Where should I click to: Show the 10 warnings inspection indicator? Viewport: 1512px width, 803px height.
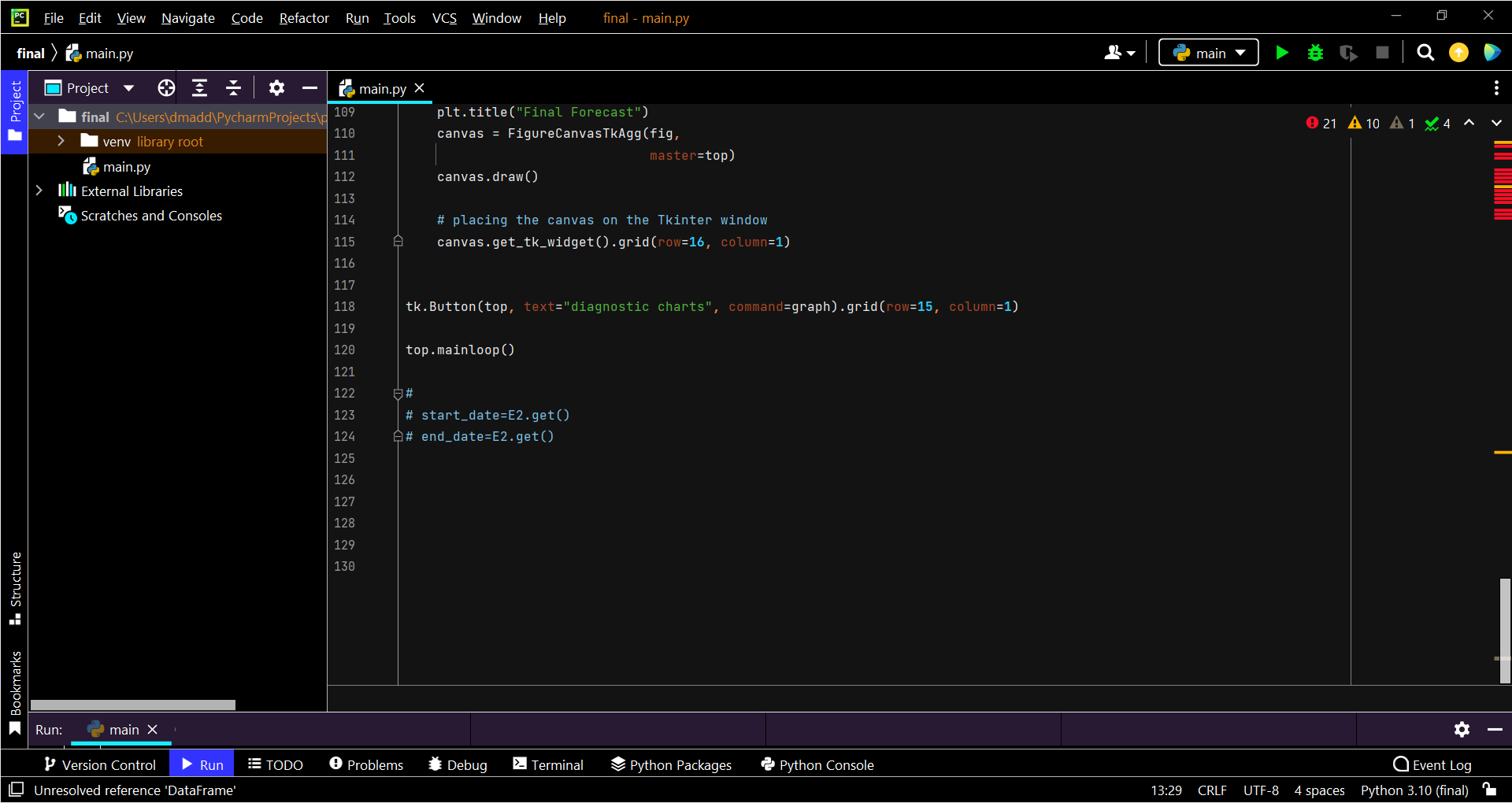pyautogui.click(x=1363, y=123)
